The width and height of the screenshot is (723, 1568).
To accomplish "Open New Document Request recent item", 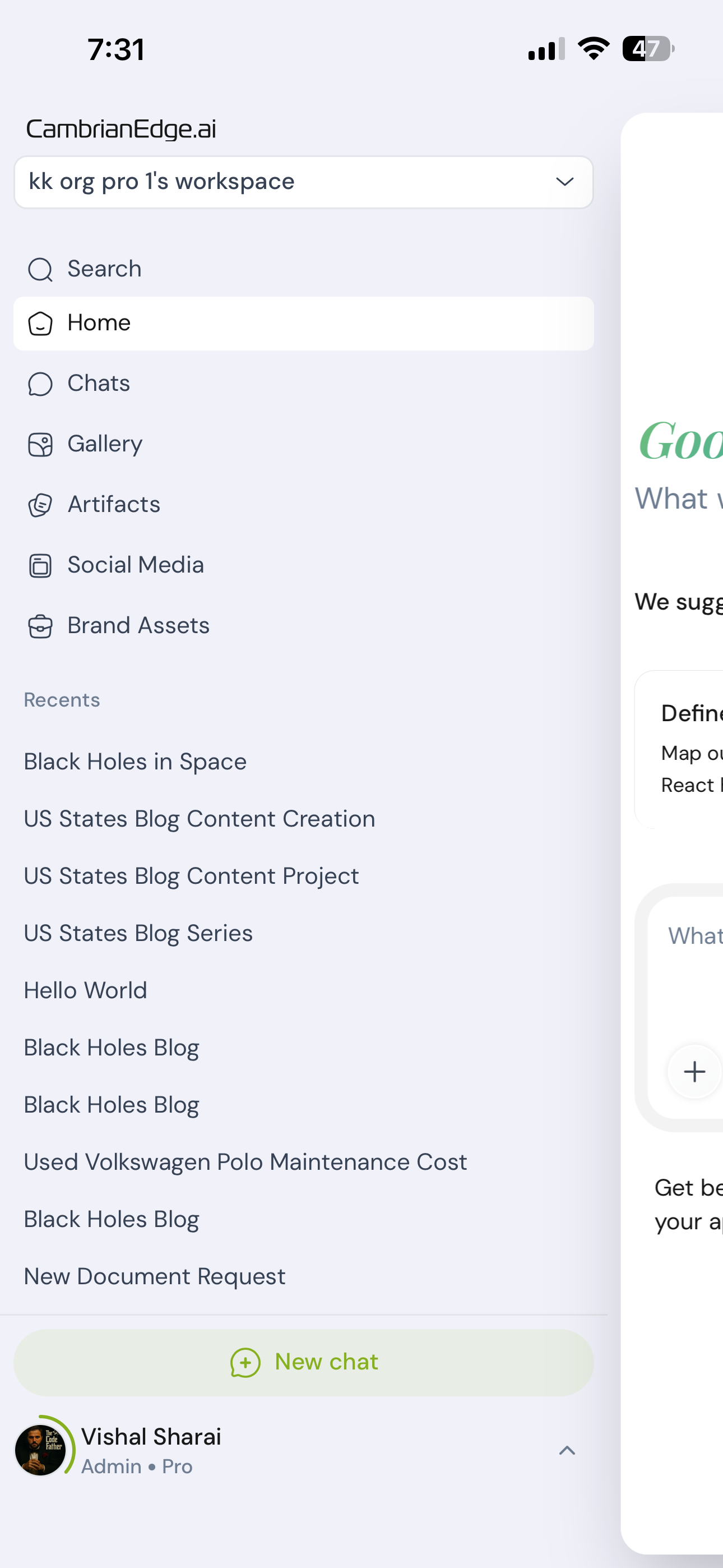I will (155, 1276).
